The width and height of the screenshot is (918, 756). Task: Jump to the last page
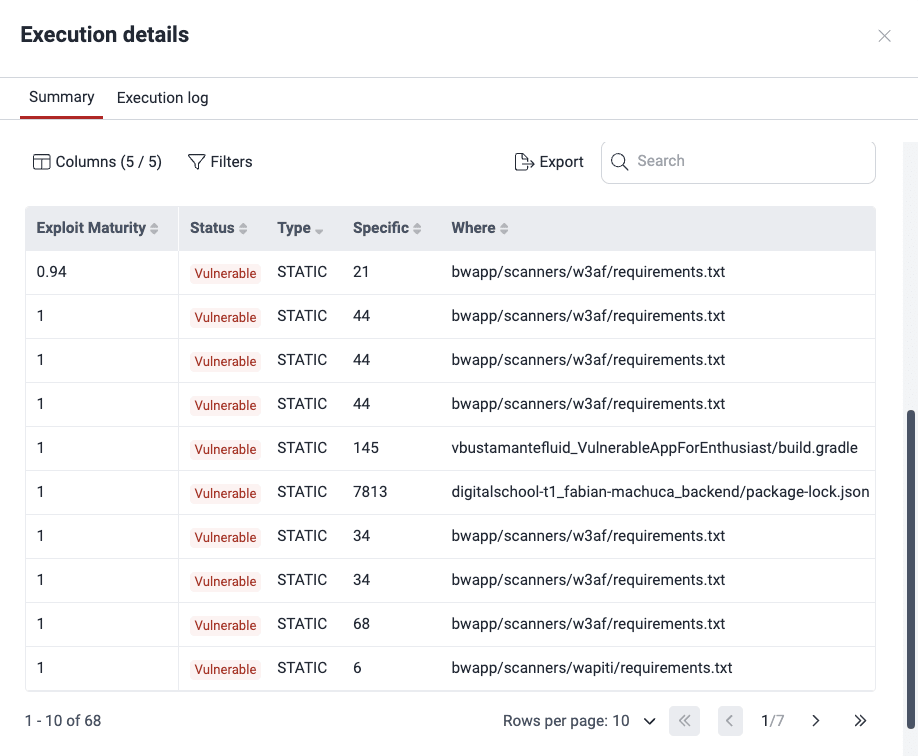pos(859,720)
